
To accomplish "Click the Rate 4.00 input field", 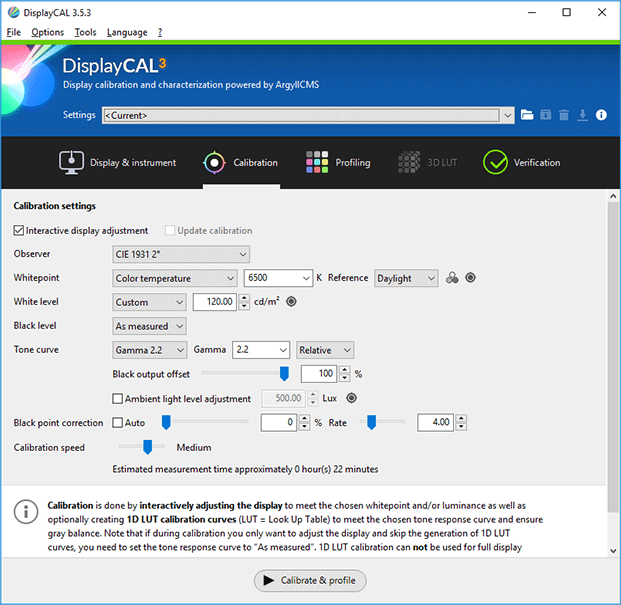I will click(x=435, y=422).
